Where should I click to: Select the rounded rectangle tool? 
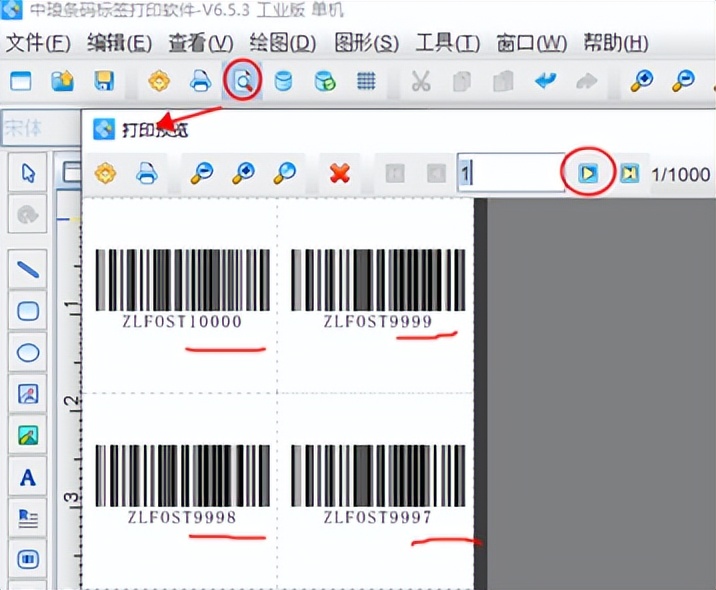pyautogui.click(x=28, y=311)
